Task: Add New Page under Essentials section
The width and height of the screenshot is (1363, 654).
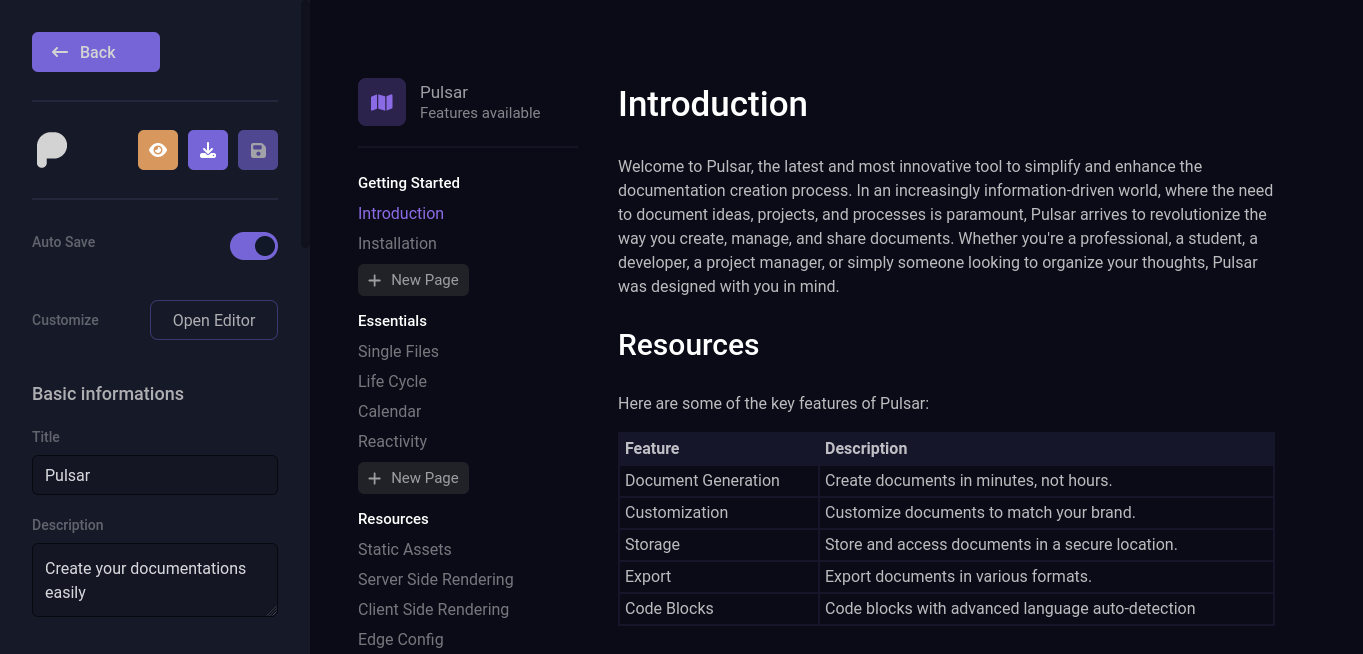Action: tap(413, 478)
